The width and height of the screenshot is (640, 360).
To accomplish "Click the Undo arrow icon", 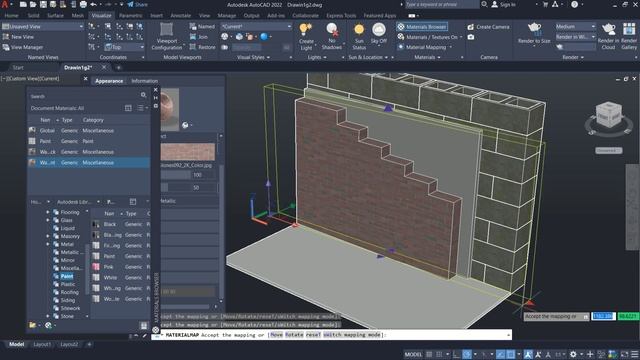I will point(94,4).
